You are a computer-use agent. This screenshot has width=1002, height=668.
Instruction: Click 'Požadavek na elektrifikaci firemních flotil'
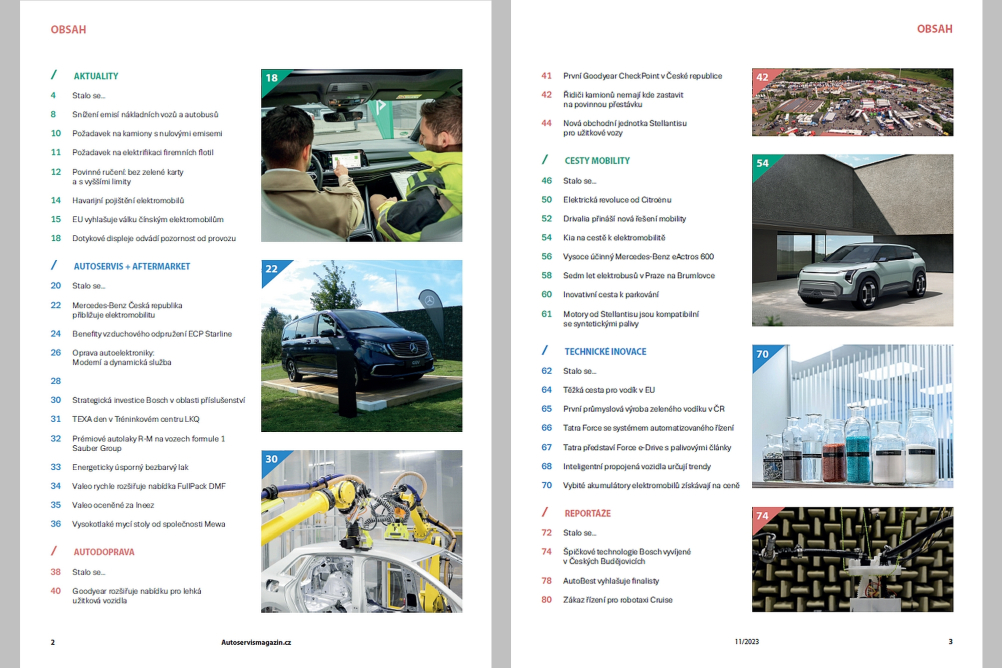(x=143, y=153)
